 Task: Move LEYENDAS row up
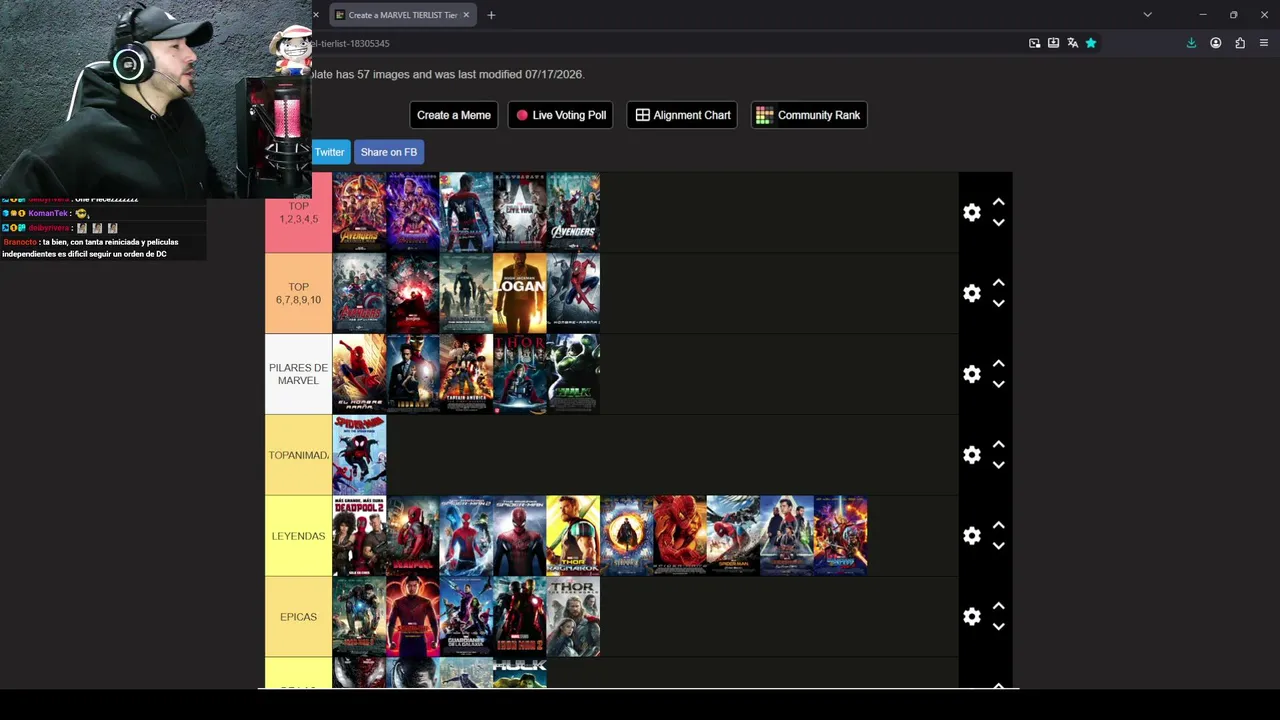pos(998,526)
